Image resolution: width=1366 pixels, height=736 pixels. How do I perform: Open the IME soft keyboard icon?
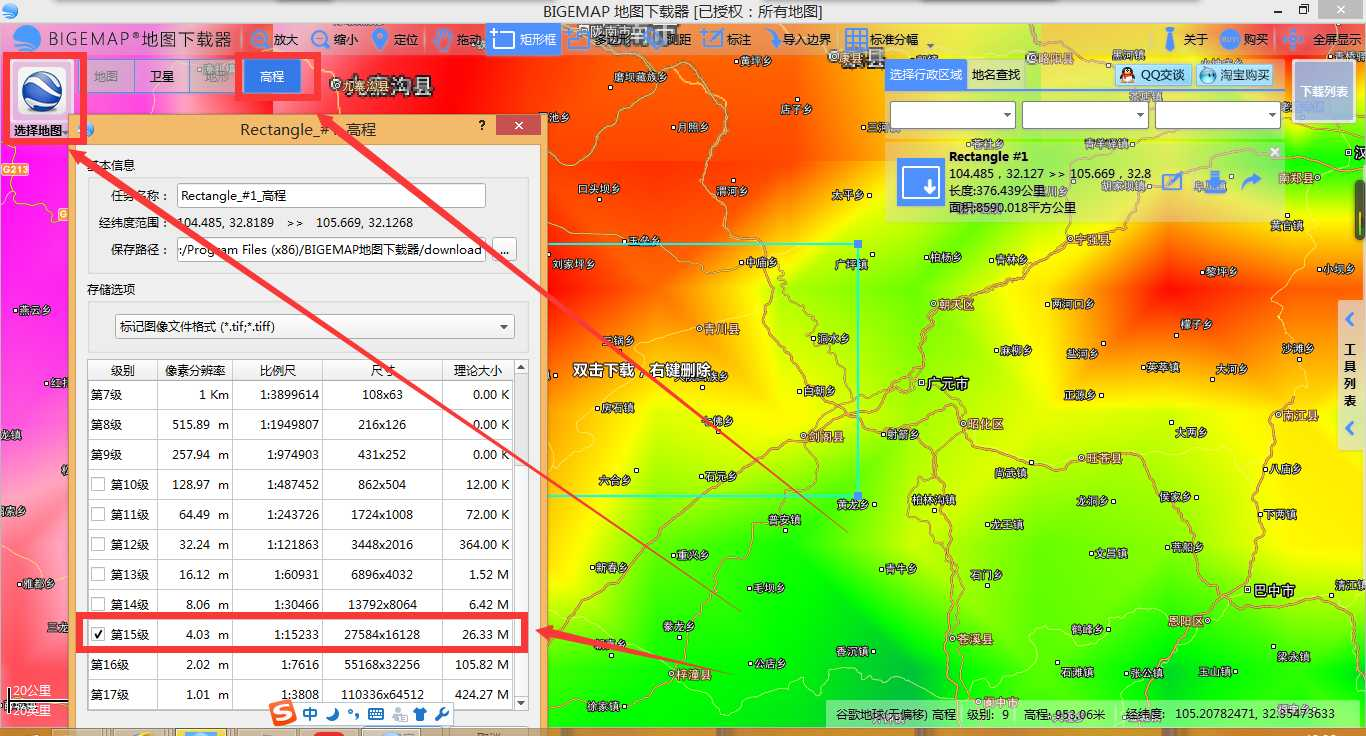pos(376,714)
